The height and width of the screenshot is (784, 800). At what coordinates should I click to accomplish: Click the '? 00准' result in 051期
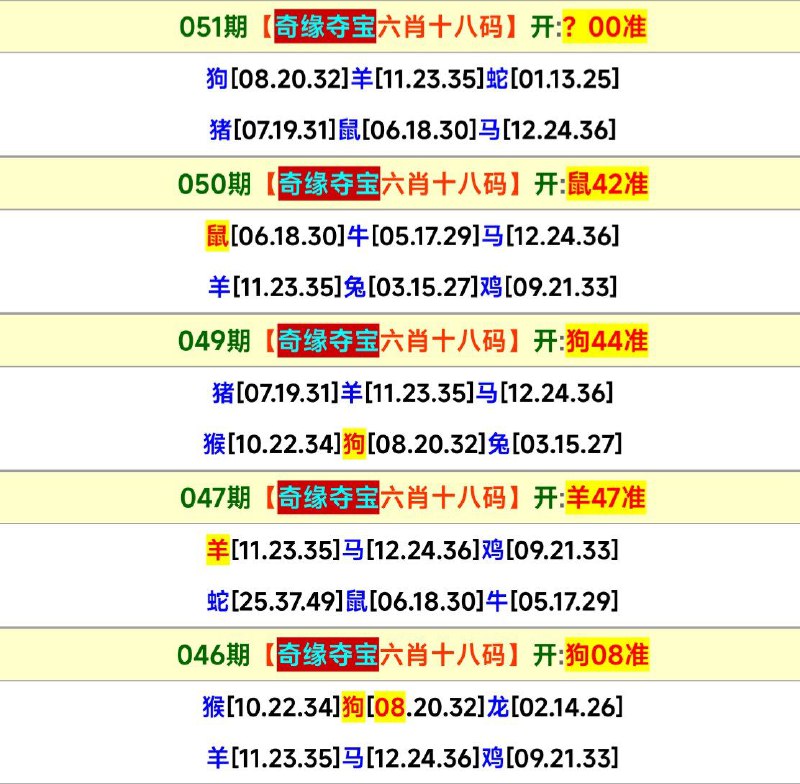tap(605, 27)
